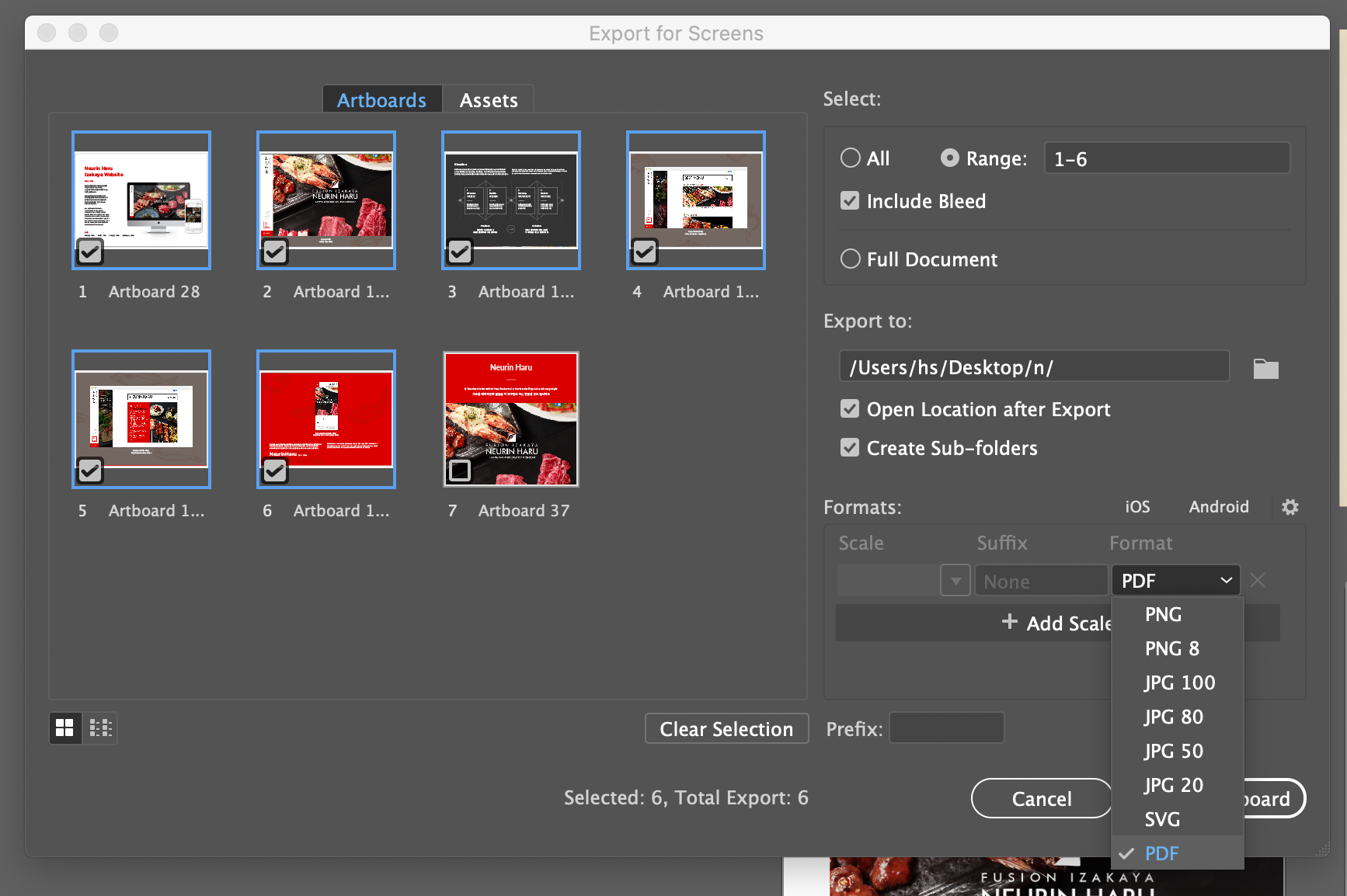Uncheck Include Bleed option
This screenshot has height=896, width=1347.
(x=850, y=201)
